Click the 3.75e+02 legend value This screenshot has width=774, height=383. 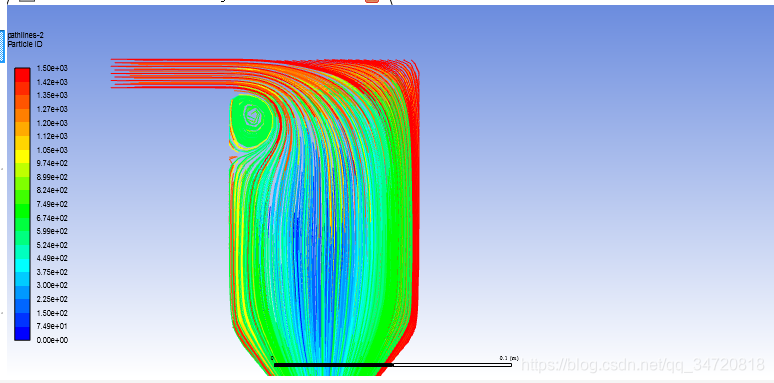52,272
